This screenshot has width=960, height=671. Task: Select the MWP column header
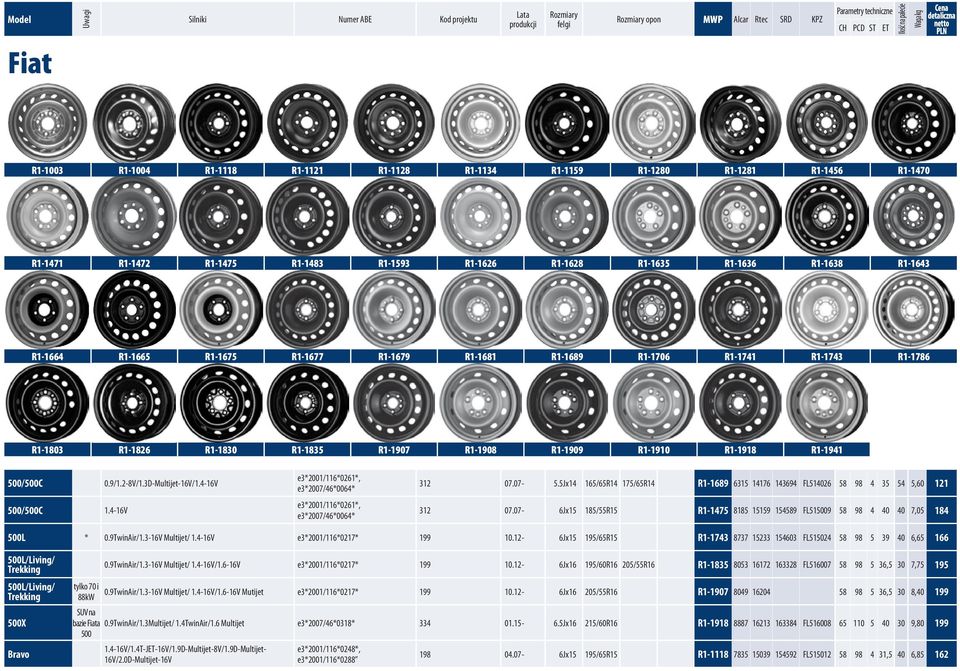(x=713, y=20)
